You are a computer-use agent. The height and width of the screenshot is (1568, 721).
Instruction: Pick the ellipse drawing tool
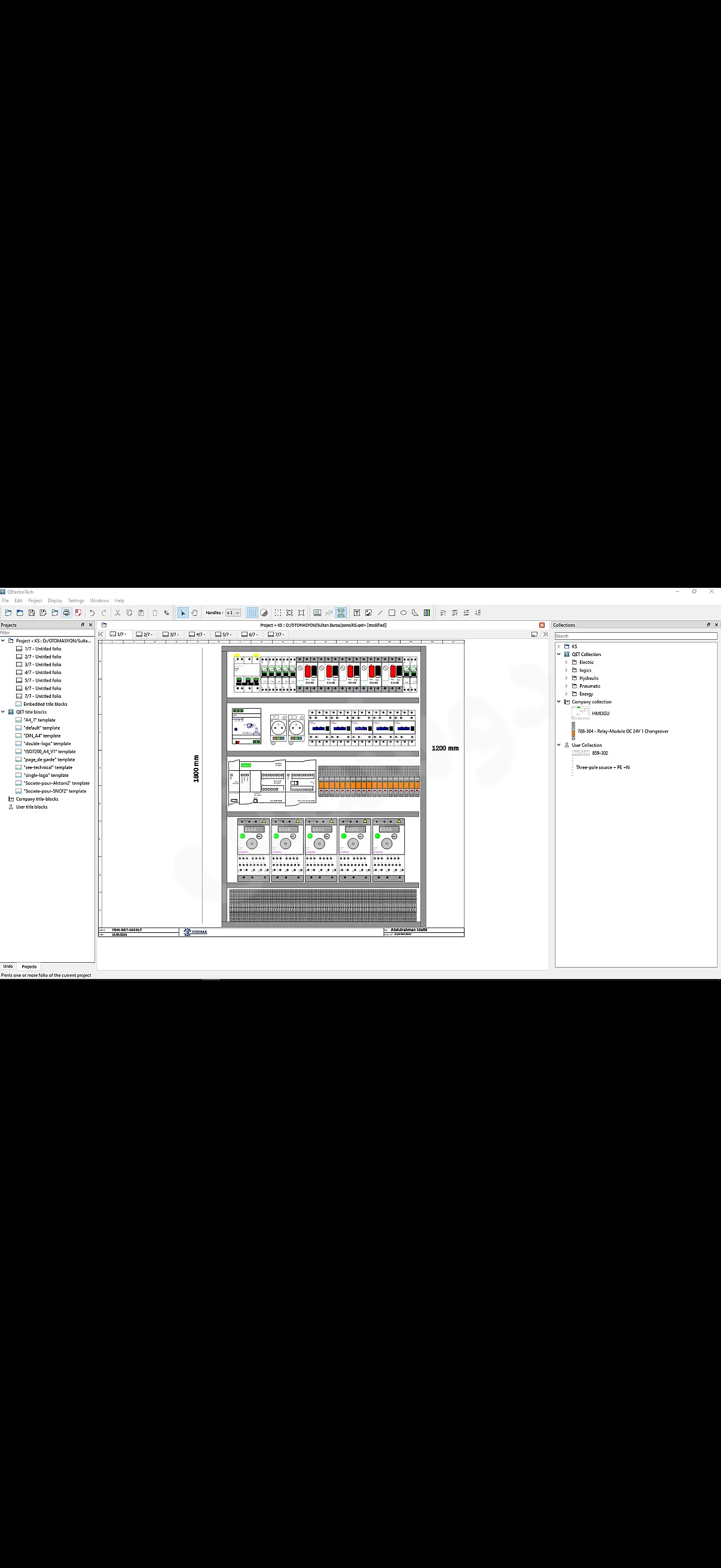404,613
